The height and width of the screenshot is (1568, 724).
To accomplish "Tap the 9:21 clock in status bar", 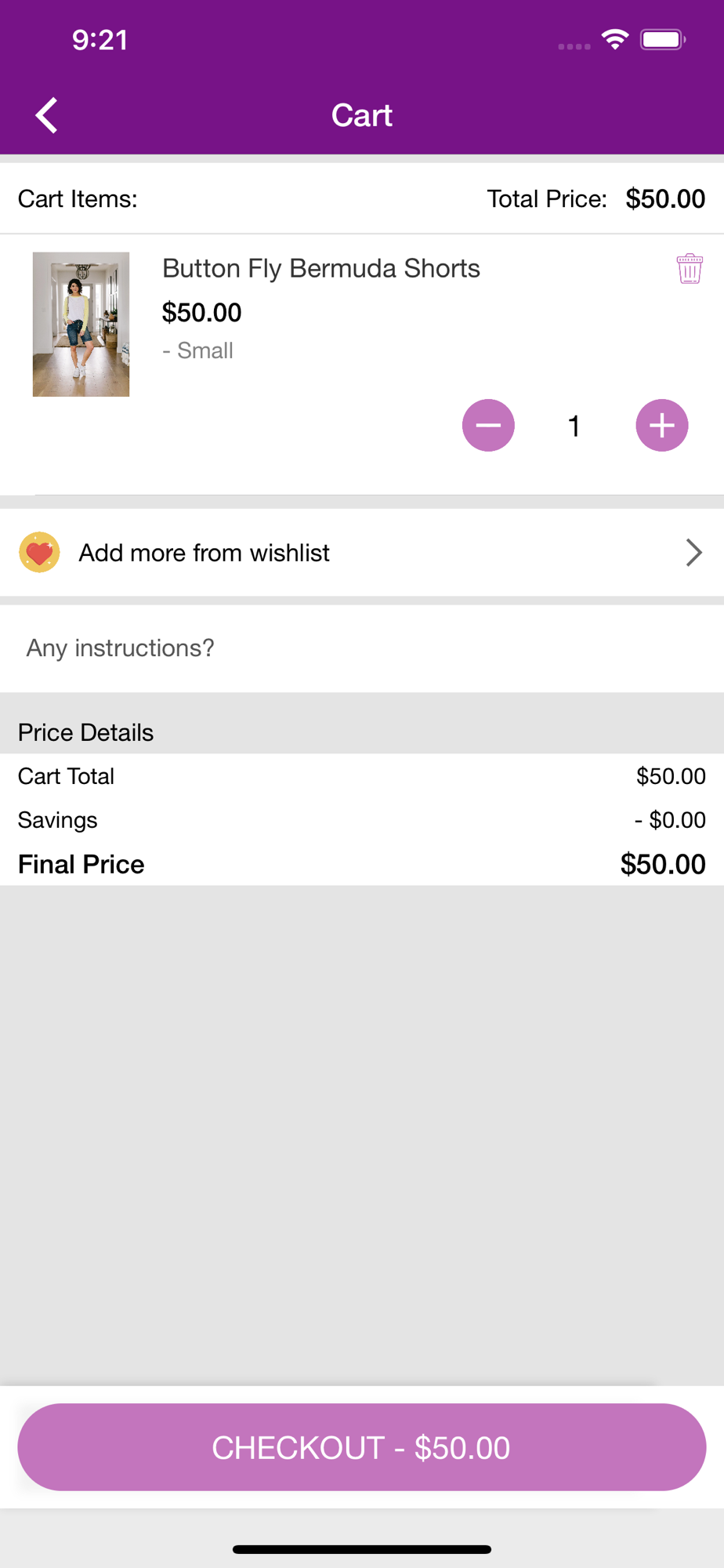I will point(100,40).
